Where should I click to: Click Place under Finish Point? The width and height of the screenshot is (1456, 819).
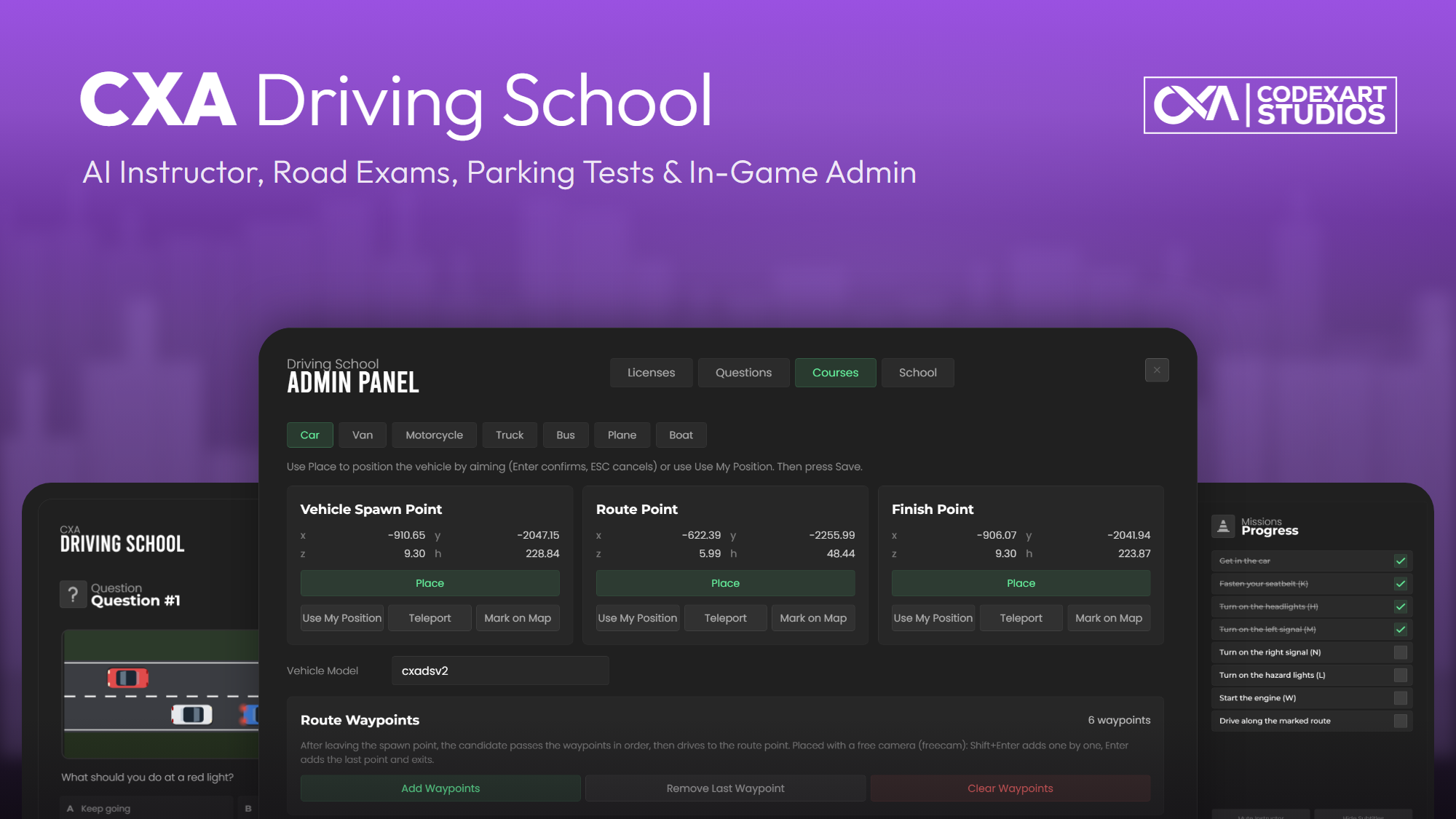[x=1021, y=583]
